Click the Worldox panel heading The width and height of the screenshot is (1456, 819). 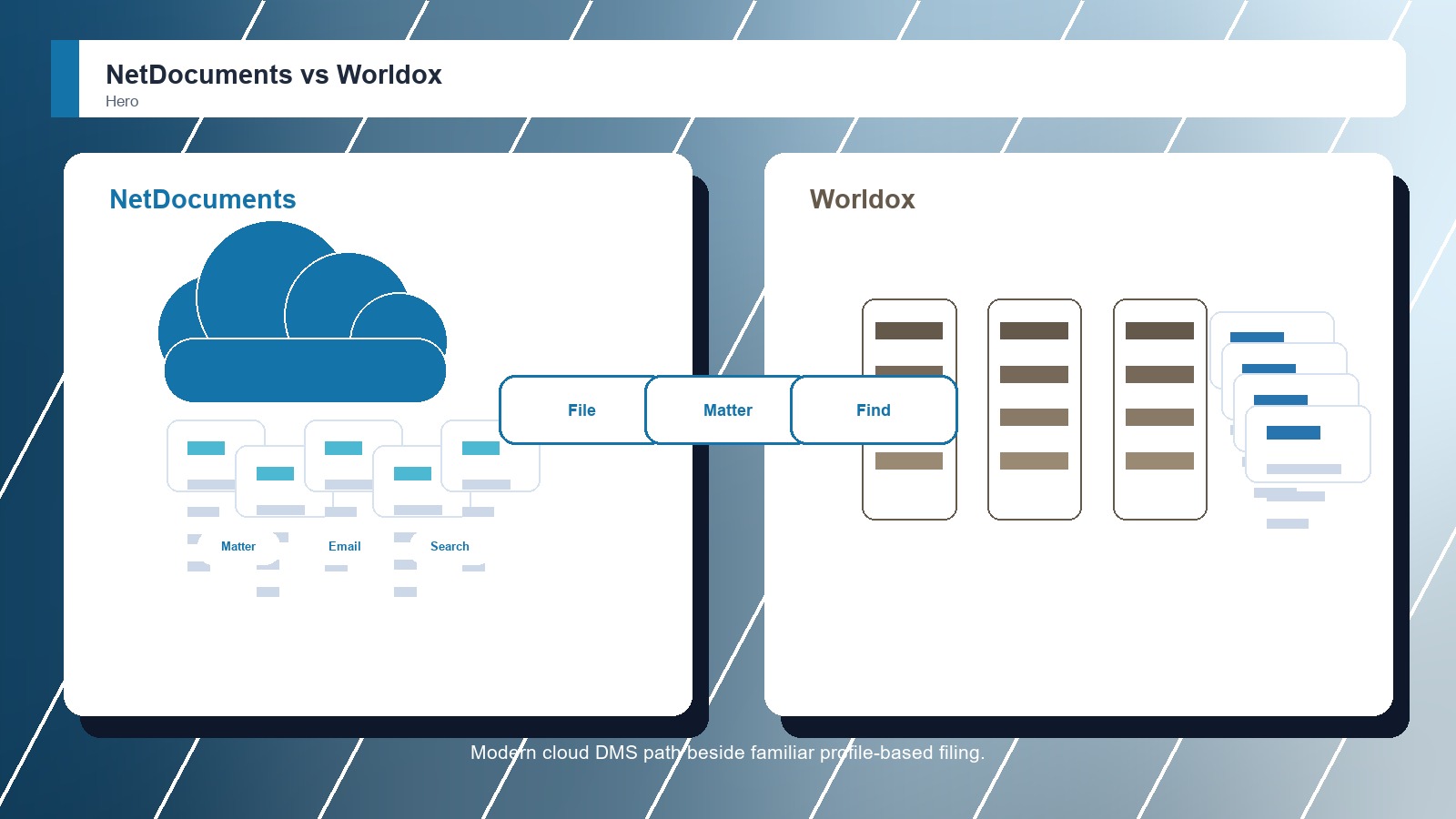pos(863,199)
